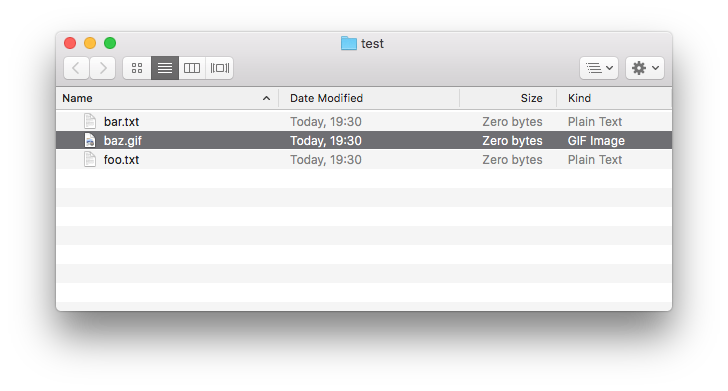This screenshot has width=728, height=391.
Task: Click the date modified of foo.txt
Action: 325,160
